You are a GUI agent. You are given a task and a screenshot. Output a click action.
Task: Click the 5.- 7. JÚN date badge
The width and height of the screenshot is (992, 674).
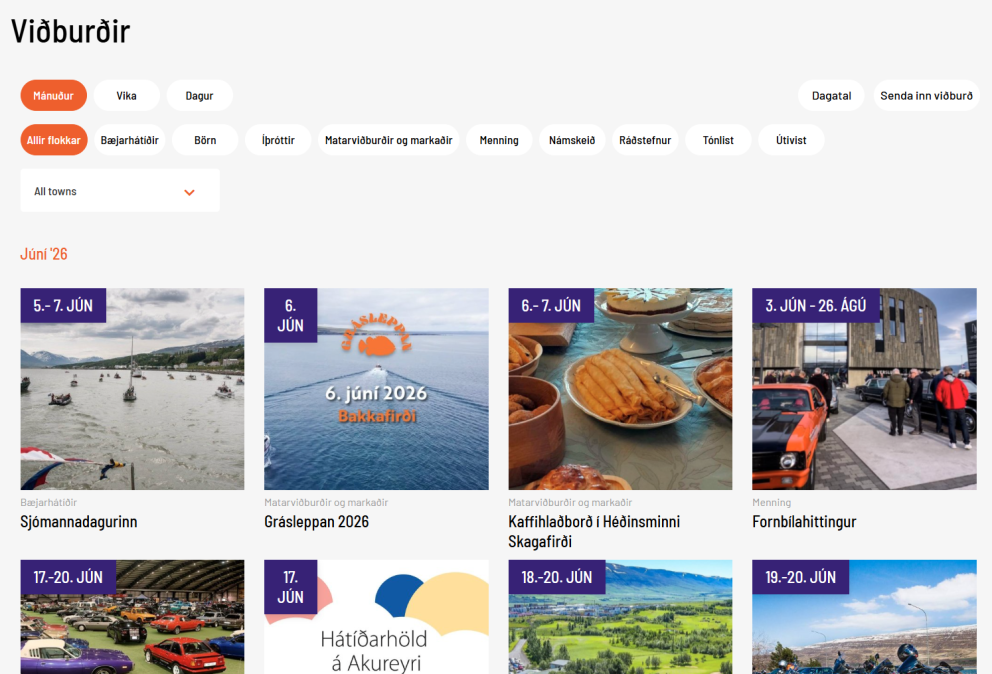pos(63,306)
